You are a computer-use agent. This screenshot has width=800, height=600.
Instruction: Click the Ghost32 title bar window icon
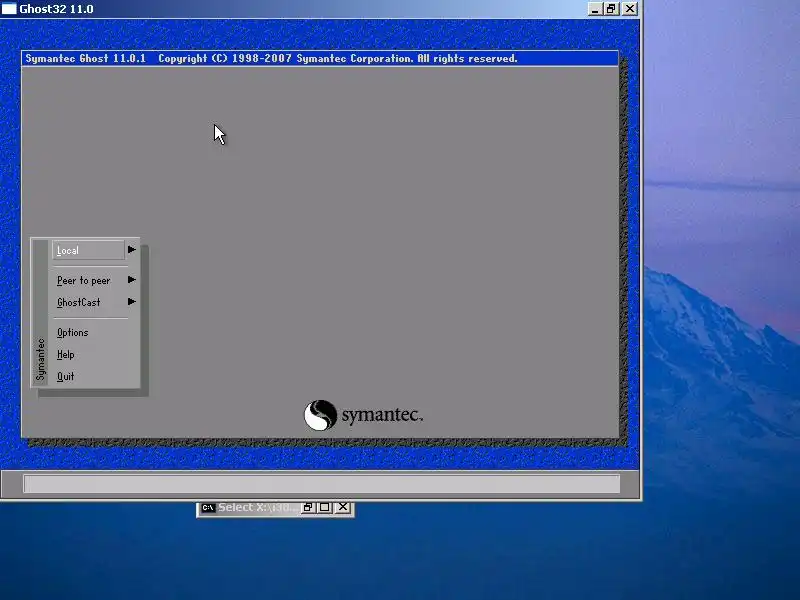click(9, 9)
